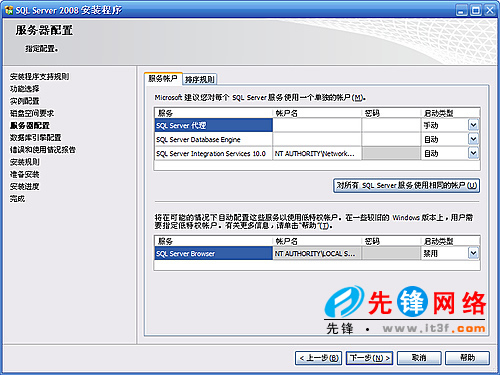This screenshot has height=375, width=500.
Task: Use same account for all SQL Server services button
Action: [406, 186]
